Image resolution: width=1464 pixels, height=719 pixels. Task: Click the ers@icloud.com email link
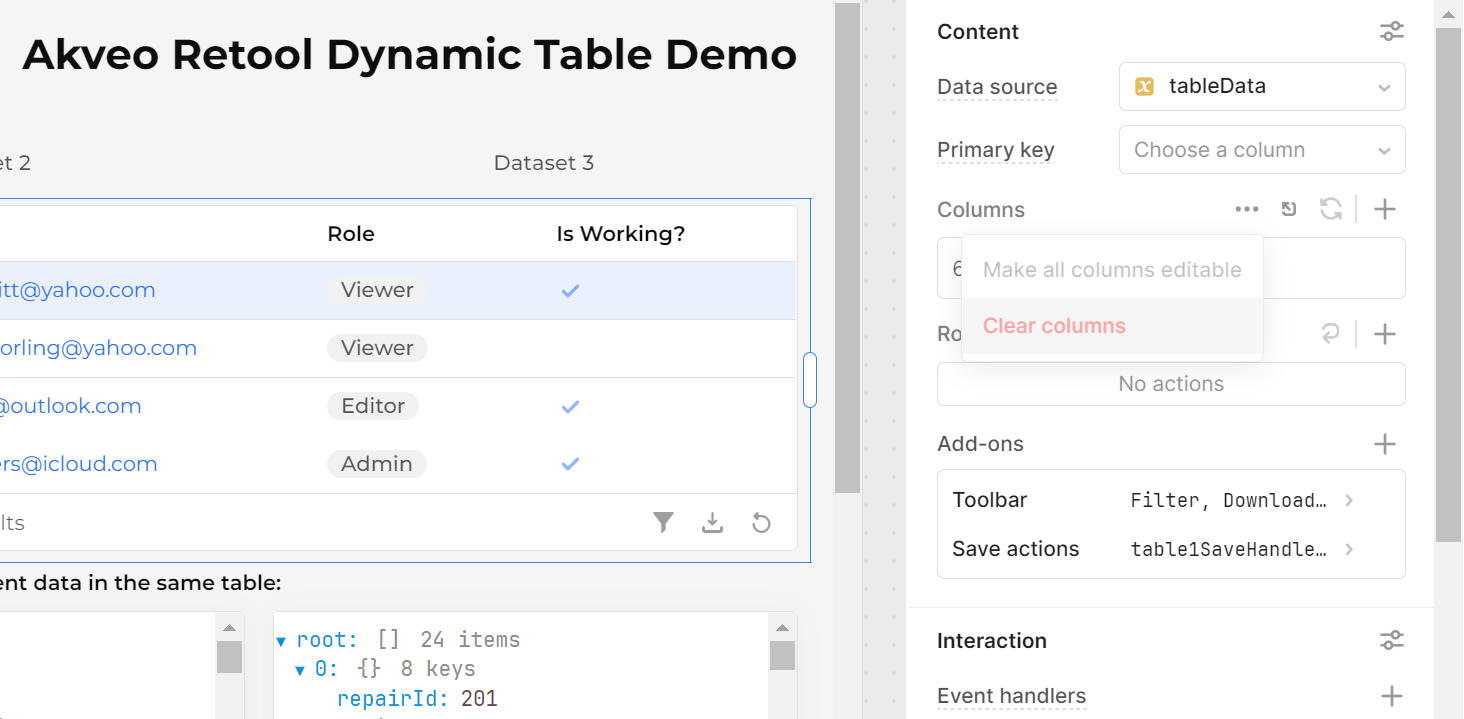pos(78,464)
